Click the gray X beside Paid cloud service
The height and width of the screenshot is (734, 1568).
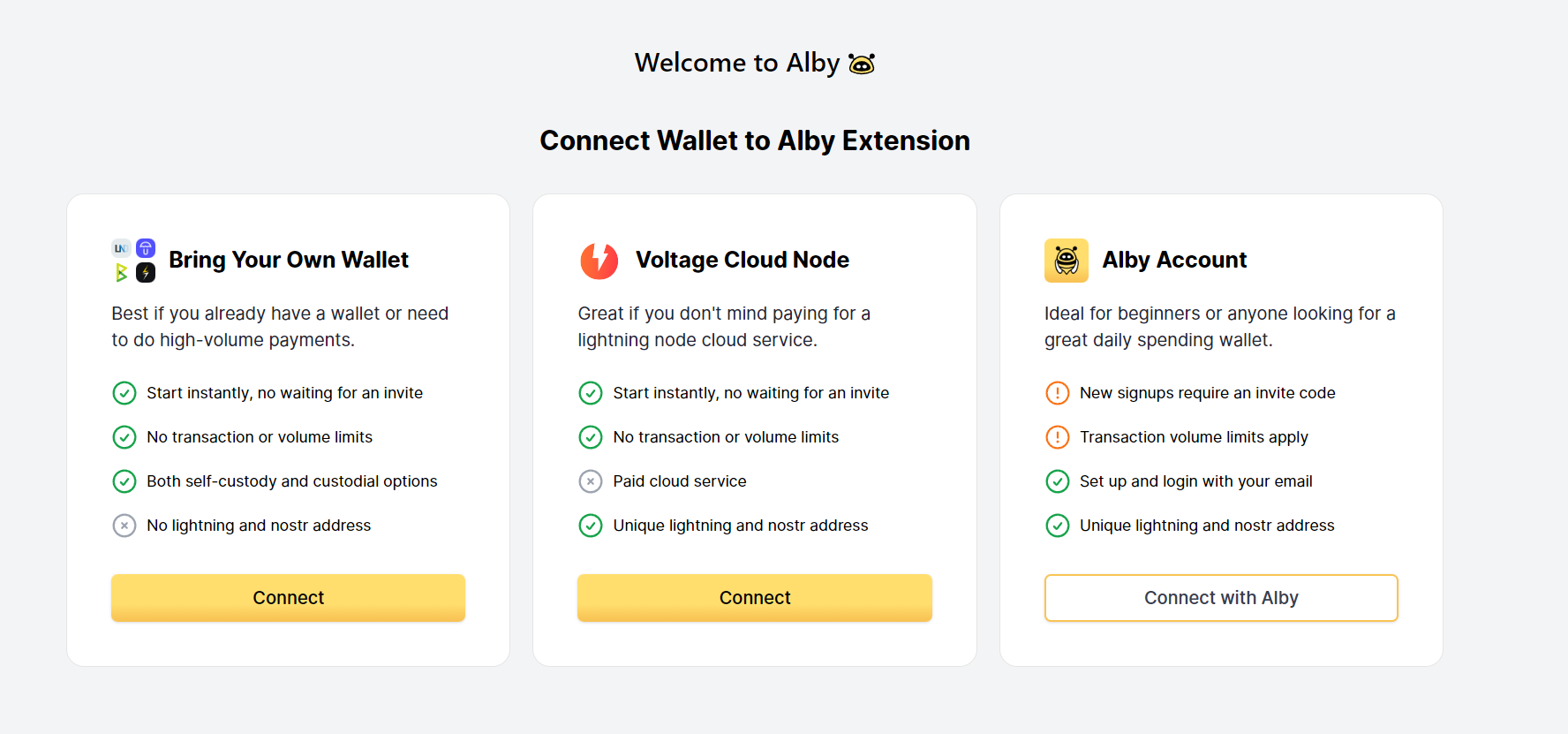[590, 481]
